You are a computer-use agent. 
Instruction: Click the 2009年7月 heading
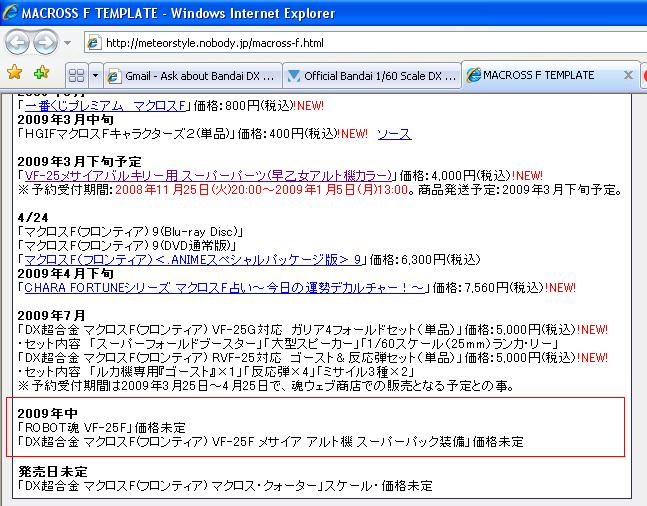point(52,315)
